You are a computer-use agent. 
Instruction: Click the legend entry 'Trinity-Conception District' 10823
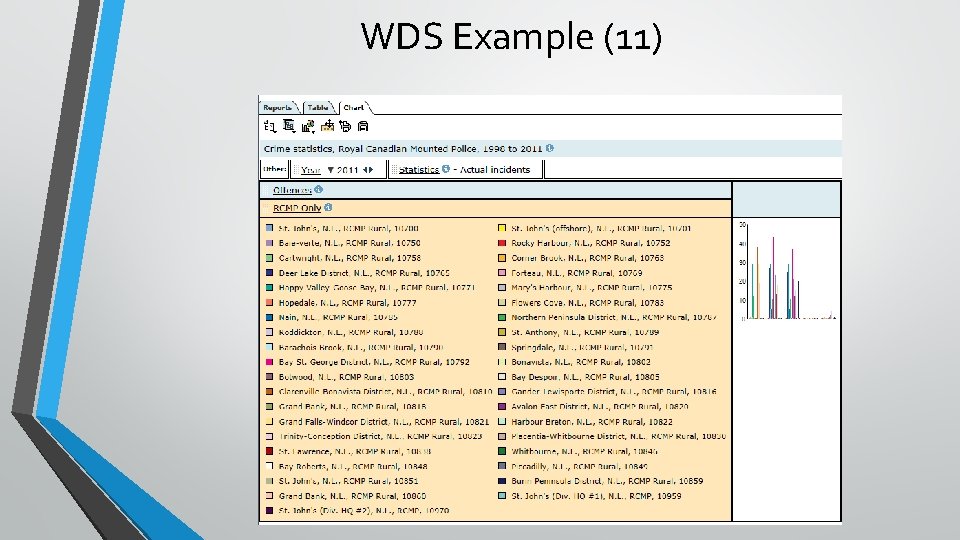[381, 437]
